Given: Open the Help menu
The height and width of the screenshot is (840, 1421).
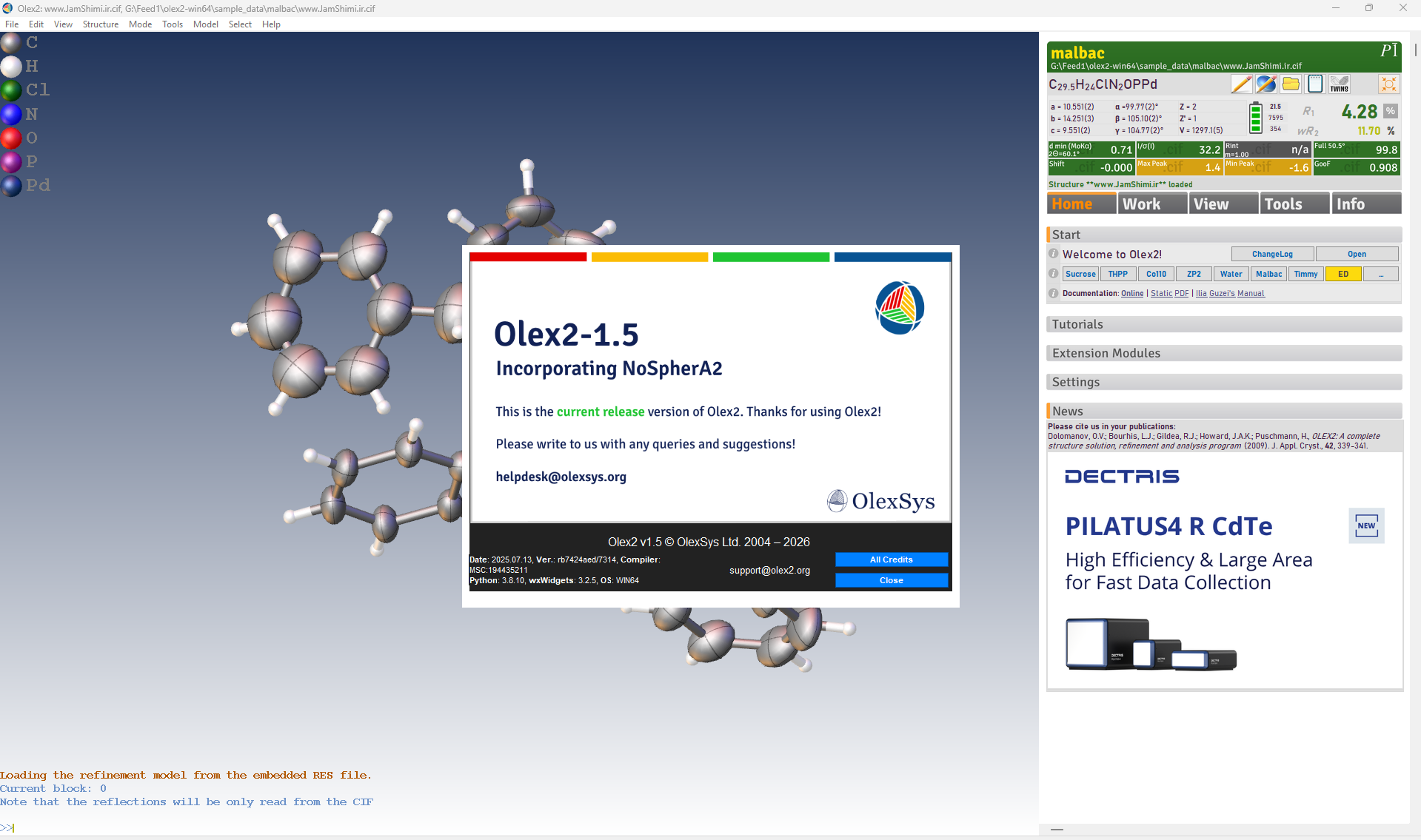Looking at the screenshot, I should 271,24.
